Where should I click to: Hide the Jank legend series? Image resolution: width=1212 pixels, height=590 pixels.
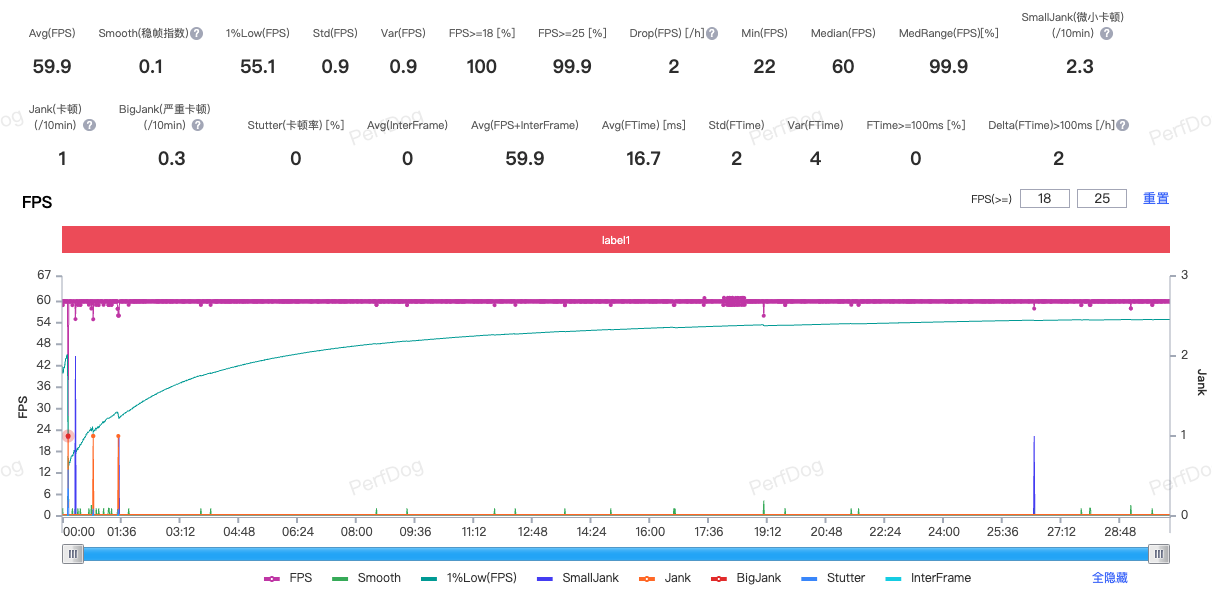click(666, 578)
